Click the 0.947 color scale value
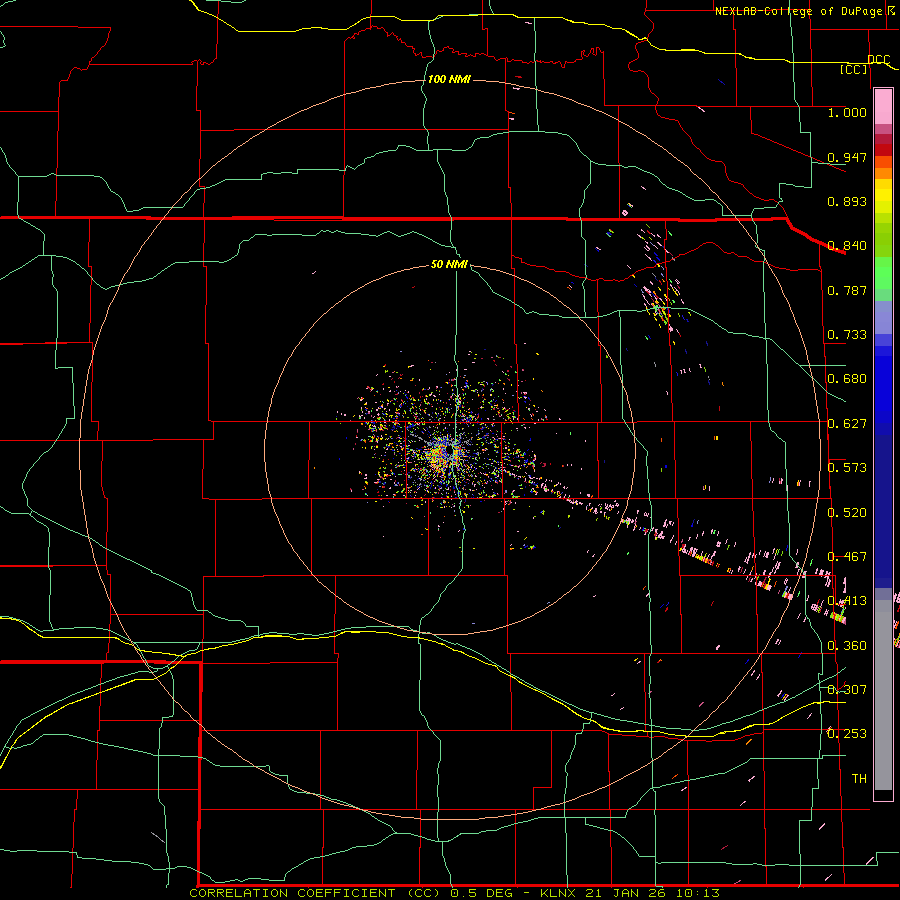Viewport: 900px width, 900px height. point(847,157)
